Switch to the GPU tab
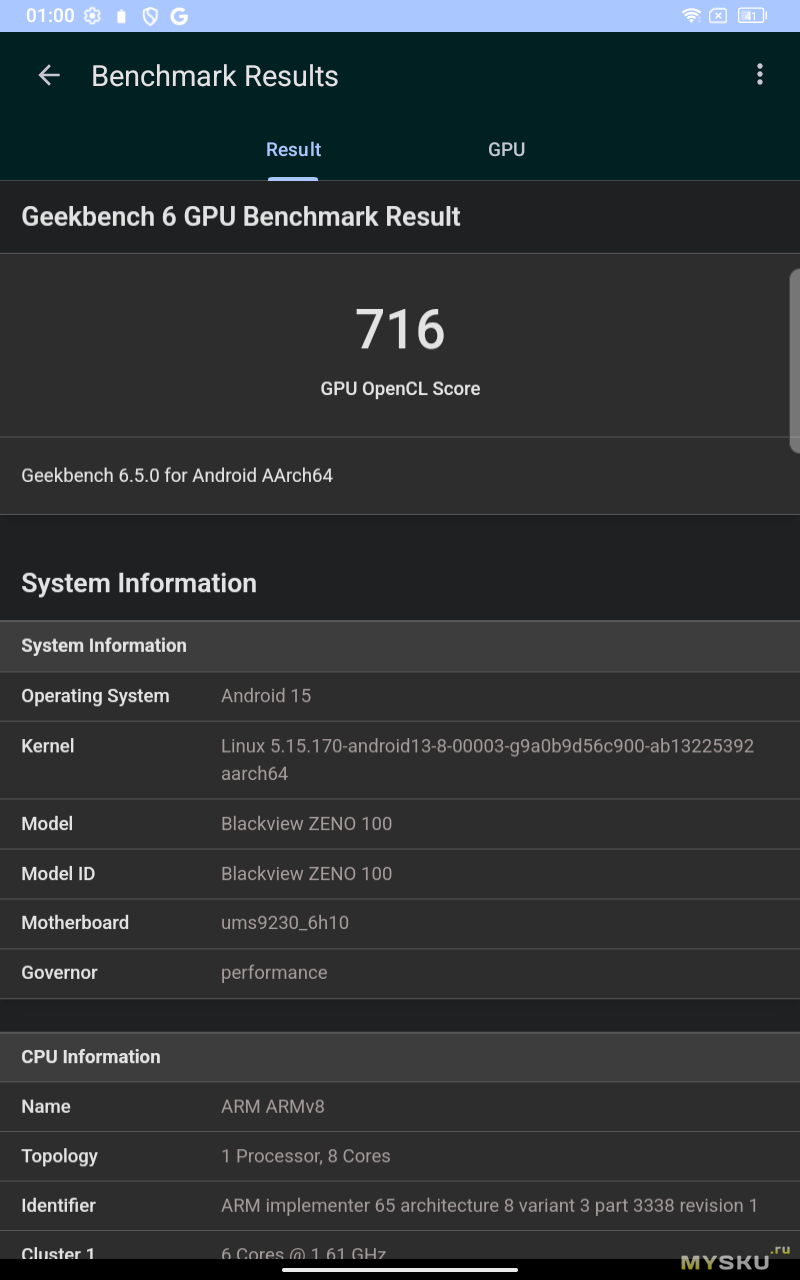Image resolution: width=800 pixels, height=1280 pixels. 506,150
